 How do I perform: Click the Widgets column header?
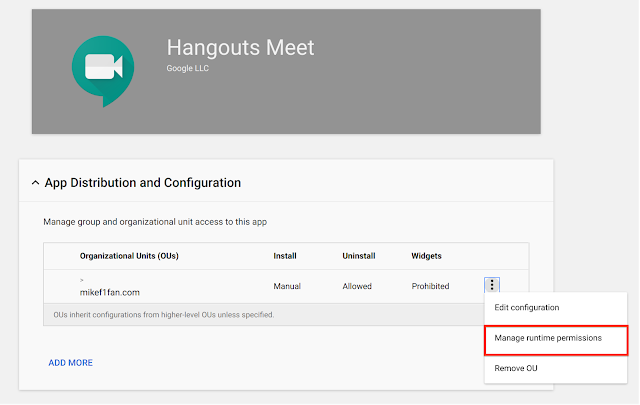pyautogui.click(x=427, y=256)
